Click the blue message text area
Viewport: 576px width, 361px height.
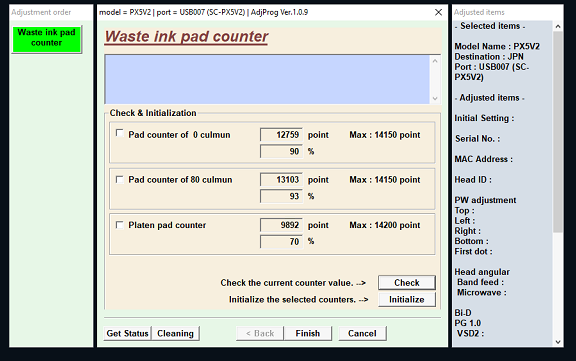coord(267,79)
